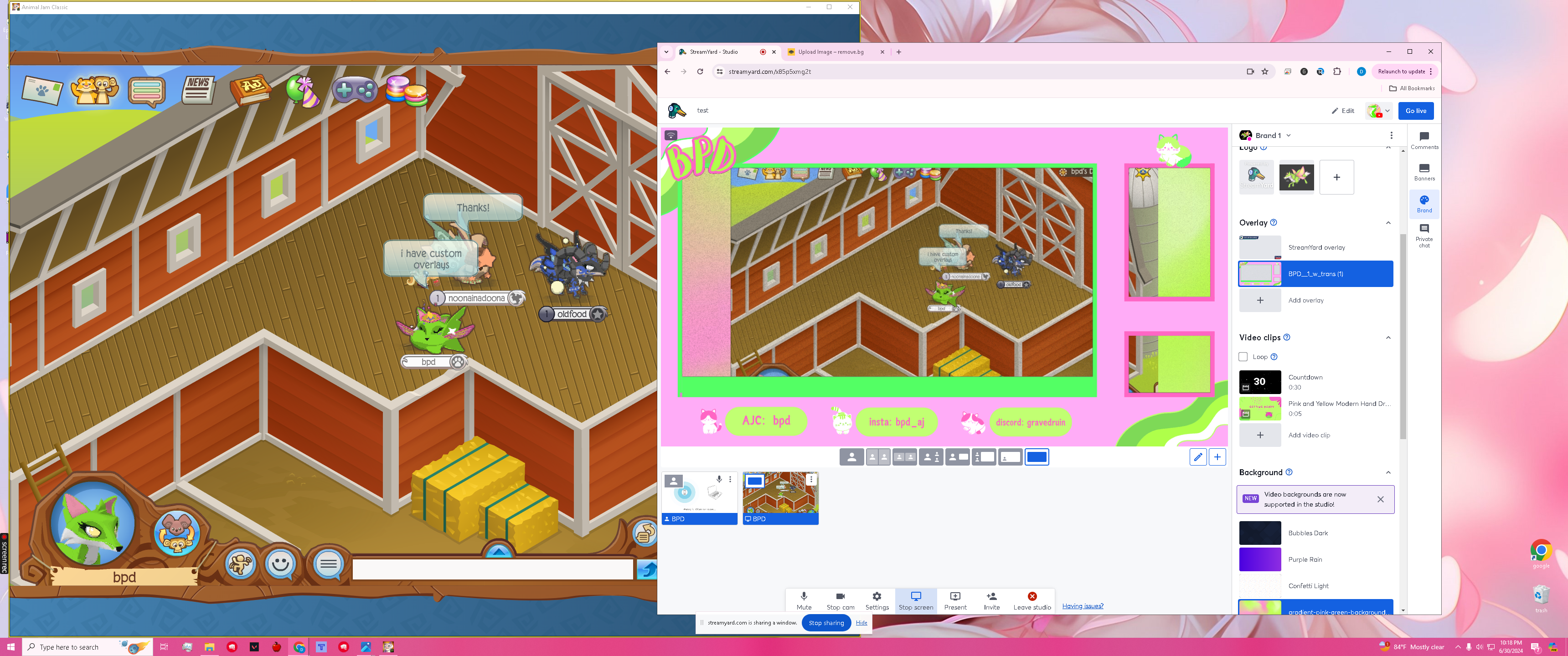Open the NEWS newspaper icon in Animal Jam
The width and height of the screenshot is (1568, 656).
click(198, 90)
